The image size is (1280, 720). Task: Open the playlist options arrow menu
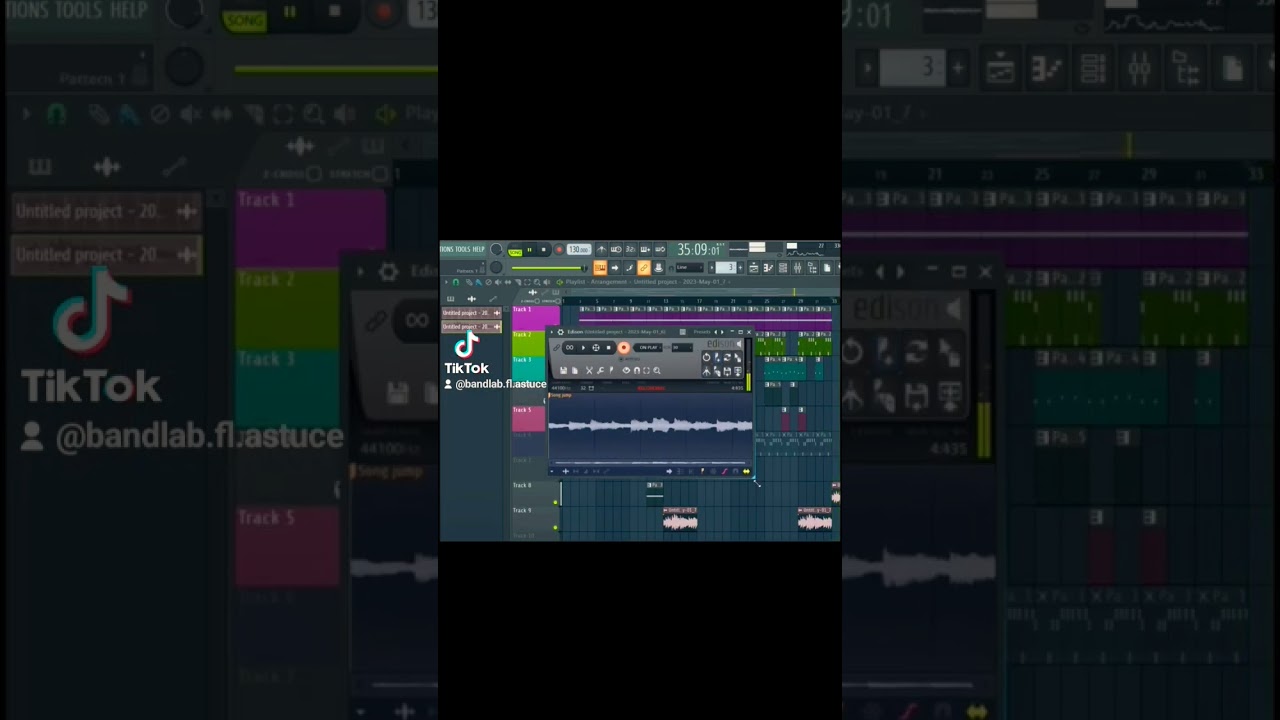pyautogui.click(x=446, y=282)
